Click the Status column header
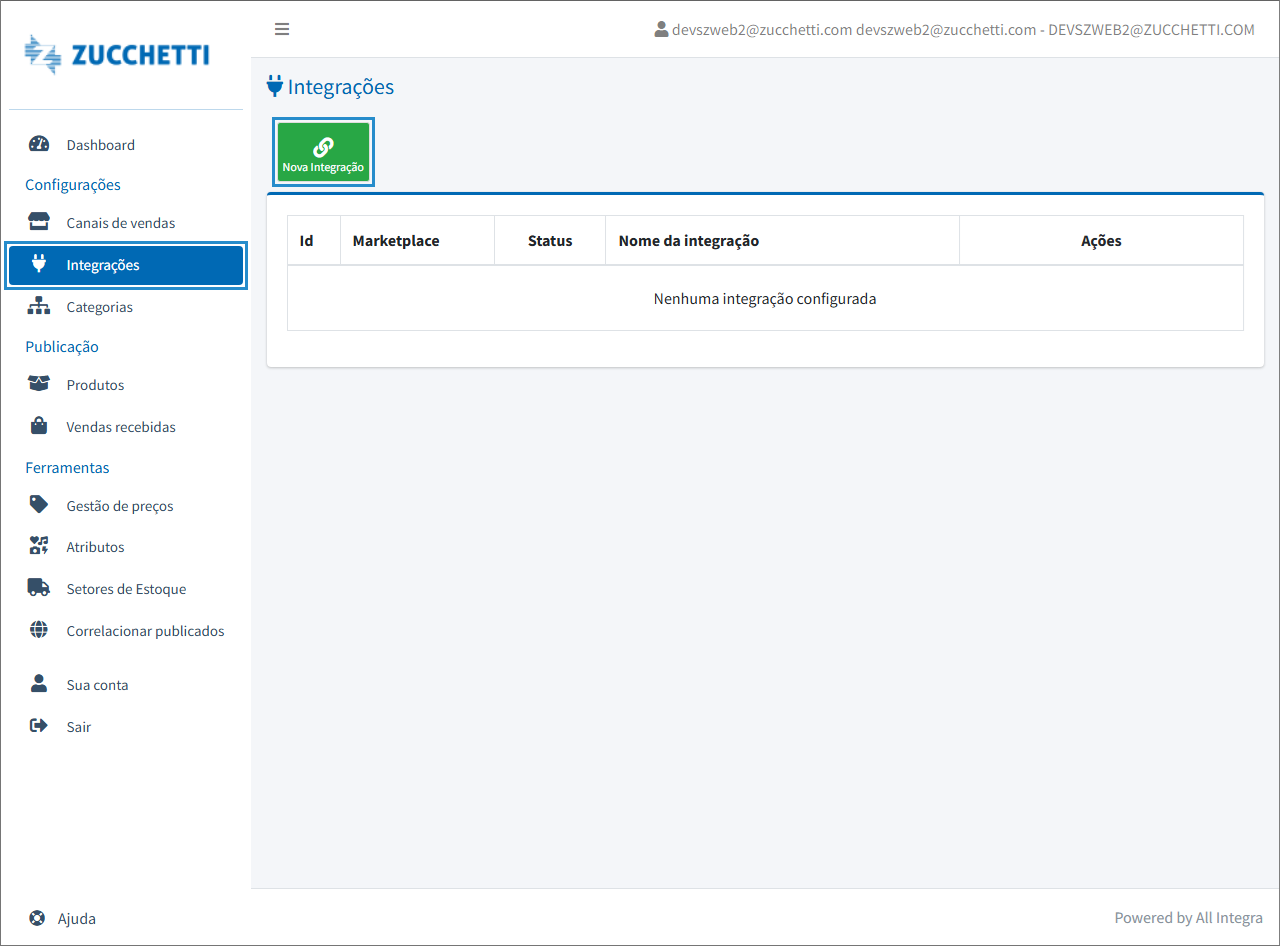The image size is (1280, 946). [x=550, y=241]
